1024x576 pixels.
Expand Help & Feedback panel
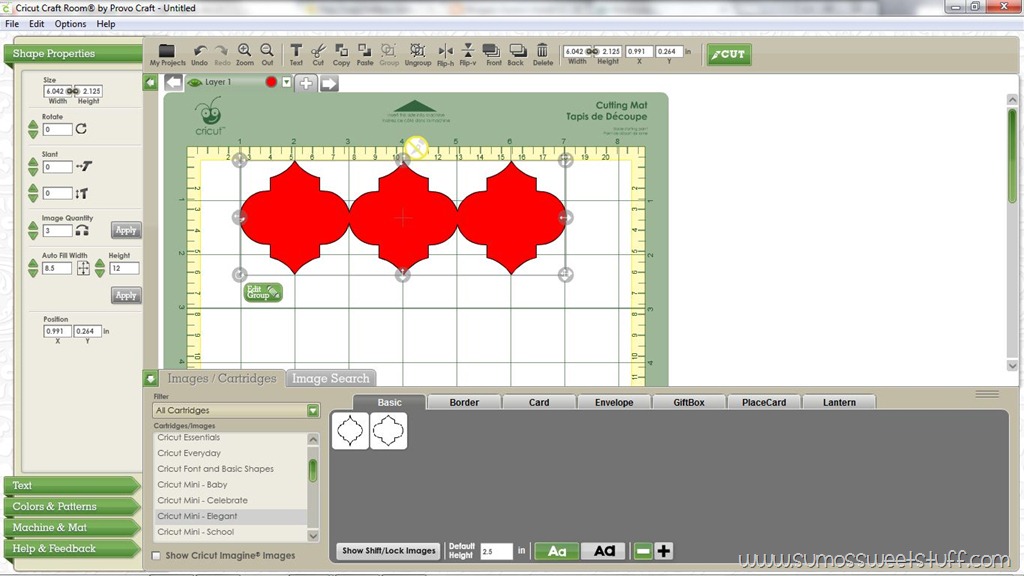72,549
